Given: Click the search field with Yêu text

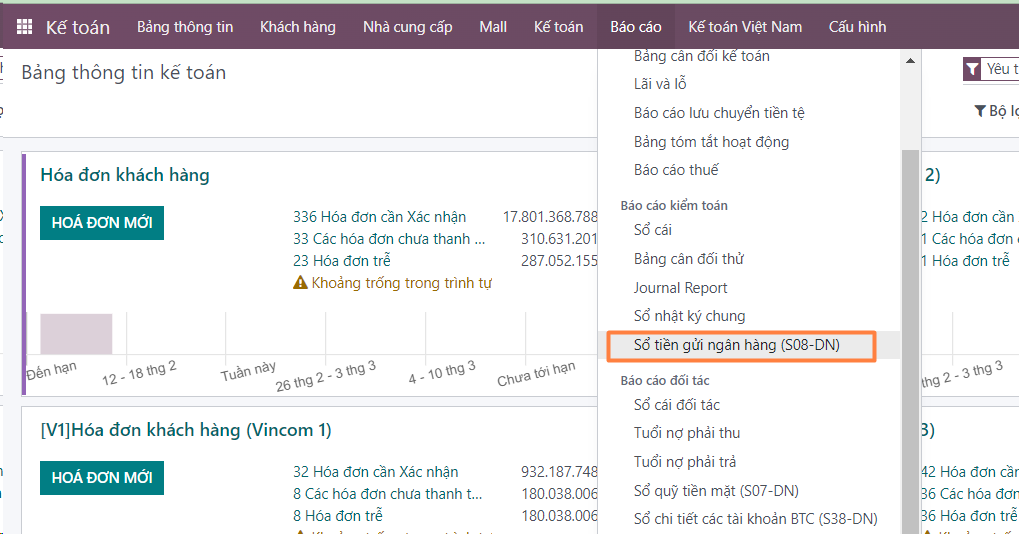Looking at the screenshot, I should (x=1001, y=69).
